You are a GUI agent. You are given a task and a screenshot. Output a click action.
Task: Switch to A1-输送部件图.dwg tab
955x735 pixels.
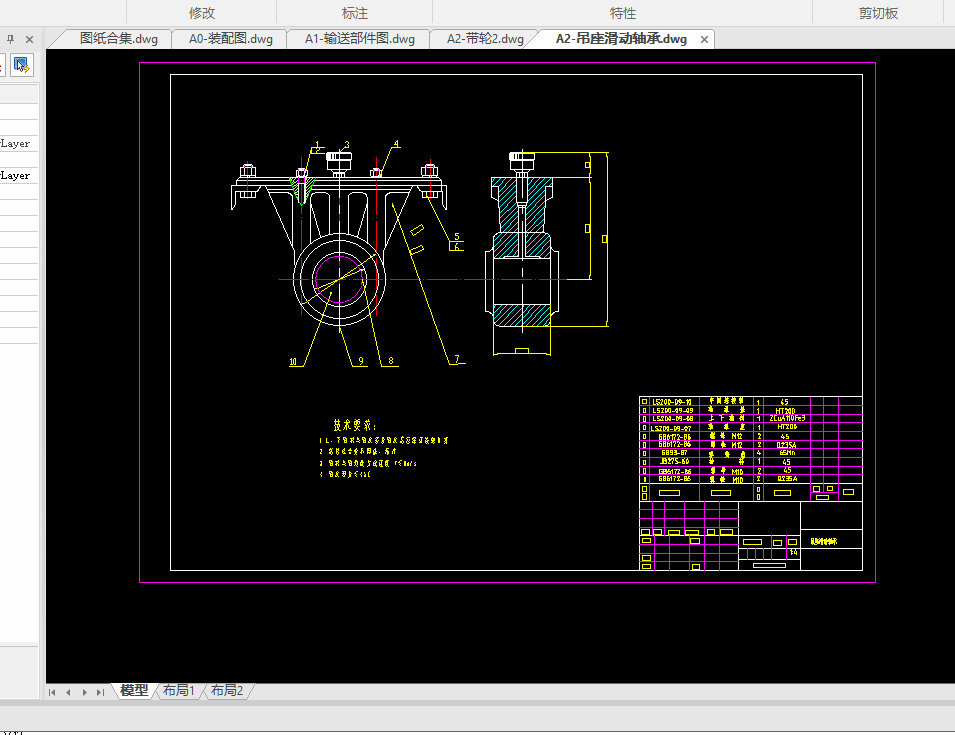pyautogui.click(x=359, y=39)
